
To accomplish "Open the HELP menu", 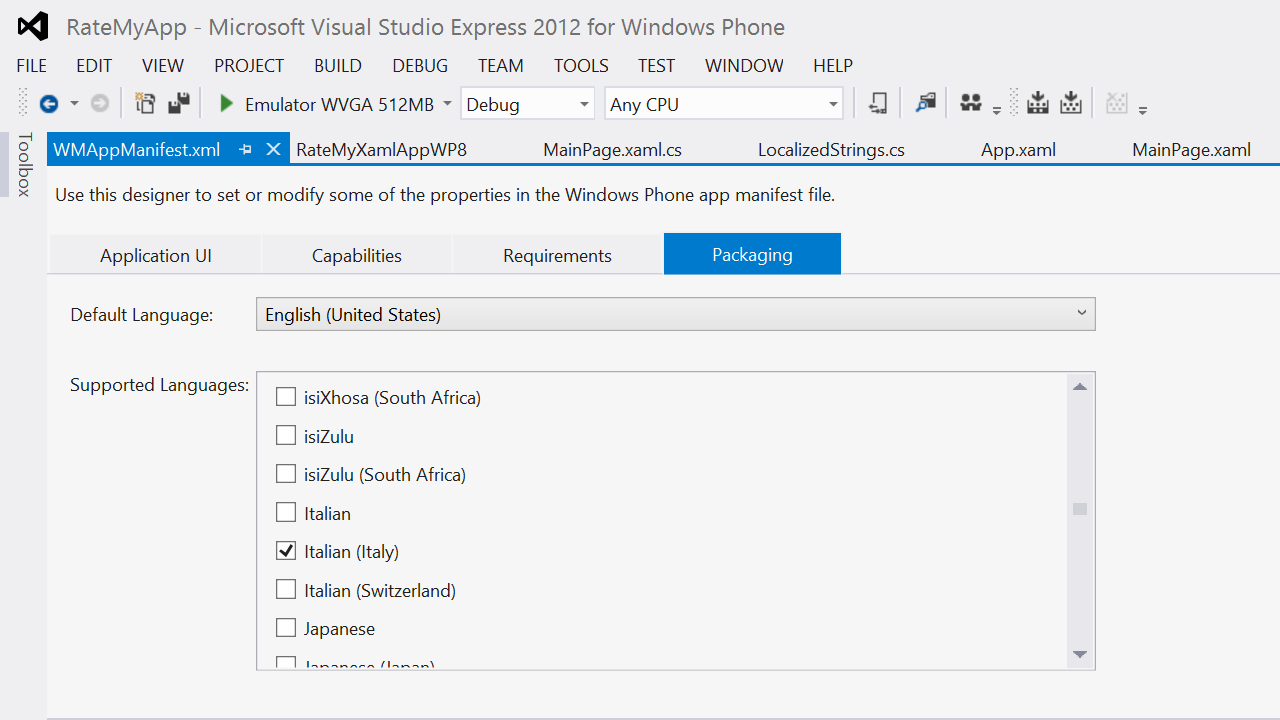I will tap(833, 66).
